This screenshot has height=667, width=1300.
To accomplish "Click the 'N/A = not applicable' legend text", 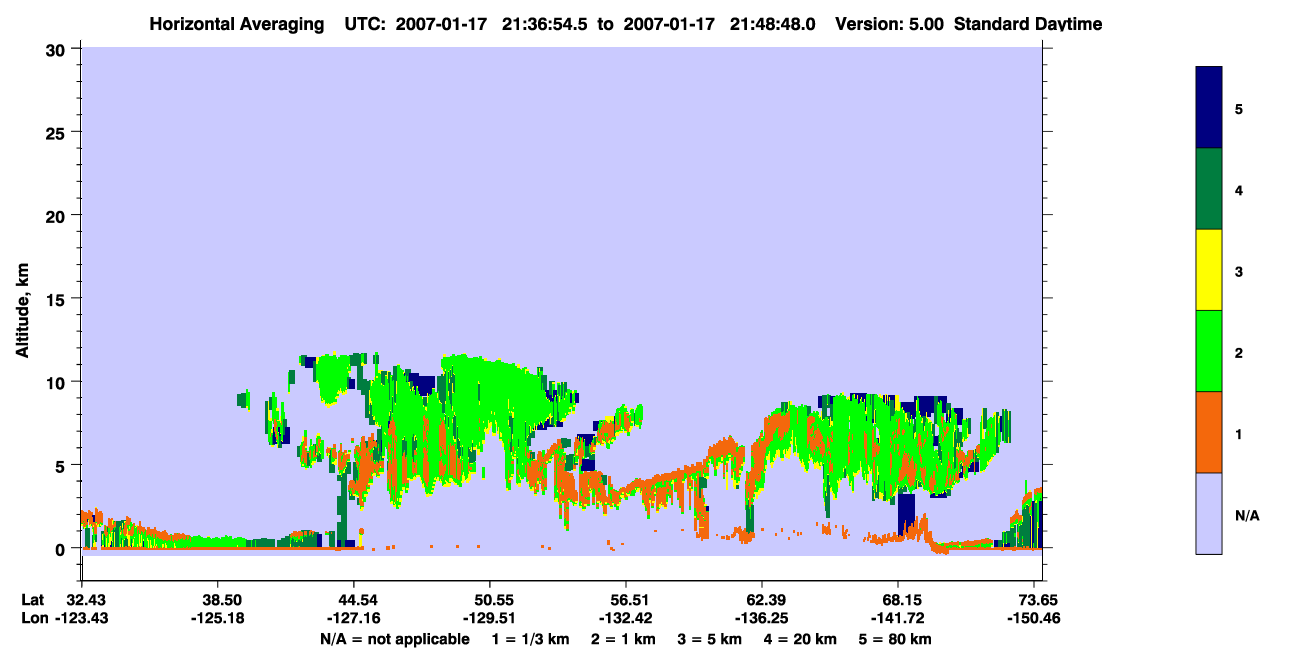I will pyautogui.click(x=394, y=639).
